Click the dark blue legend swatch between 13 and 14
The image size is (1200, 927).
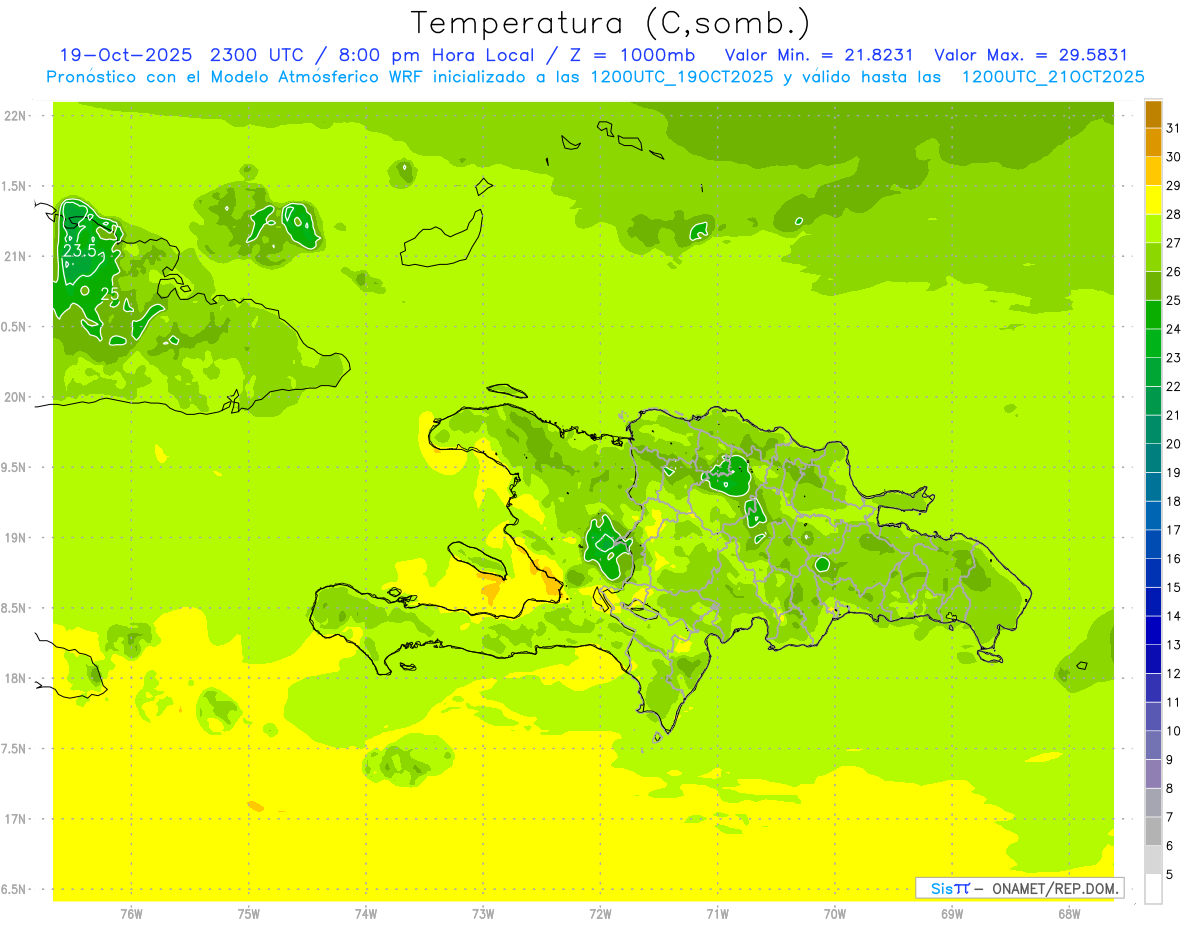click(1153, 630)
